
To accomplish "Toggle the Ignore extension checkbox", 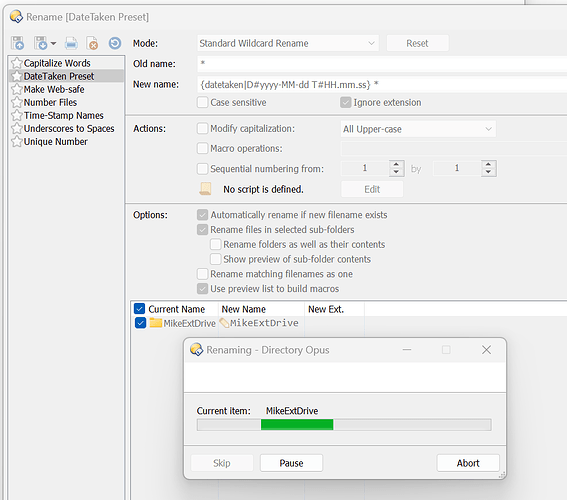I will point(346,102).
